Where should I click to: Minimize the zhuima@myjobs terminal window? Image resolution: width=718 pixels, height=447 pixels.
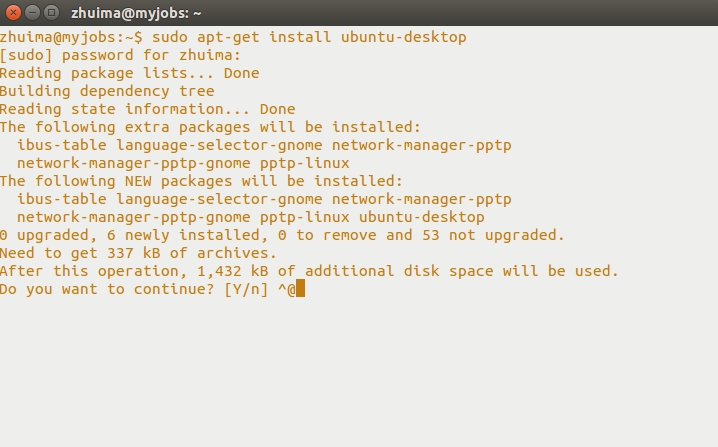[x=33, y=12]
